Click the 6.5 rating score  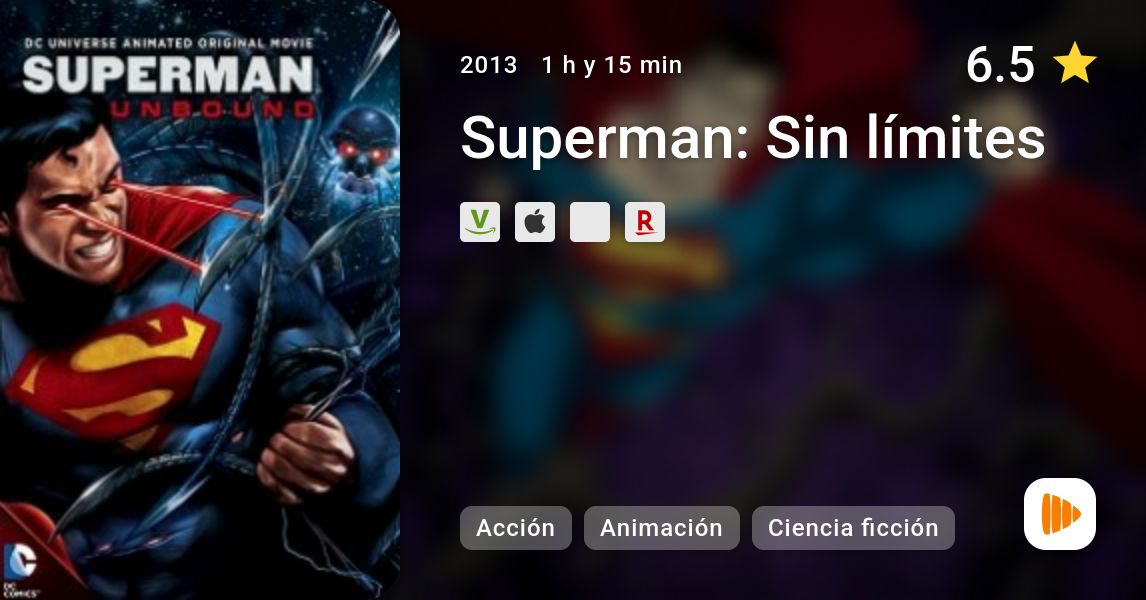(x=1000, y=64)
